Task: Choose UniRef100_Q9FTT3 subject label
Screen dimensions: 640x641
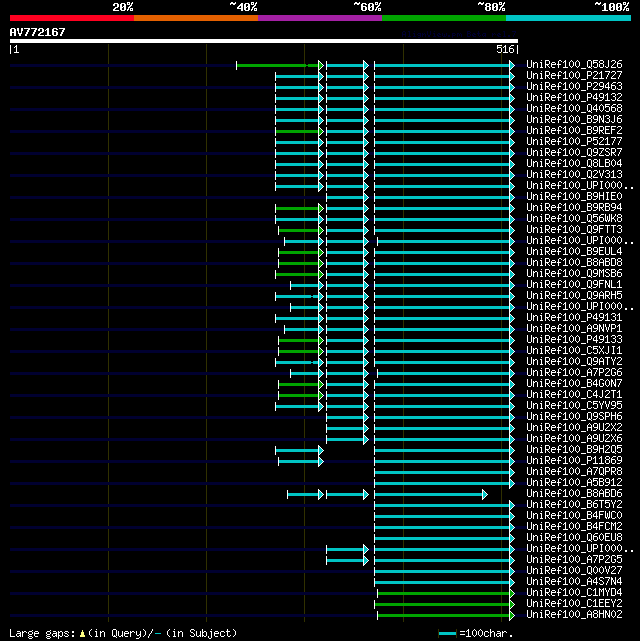Action: click(x=574, y=230)
